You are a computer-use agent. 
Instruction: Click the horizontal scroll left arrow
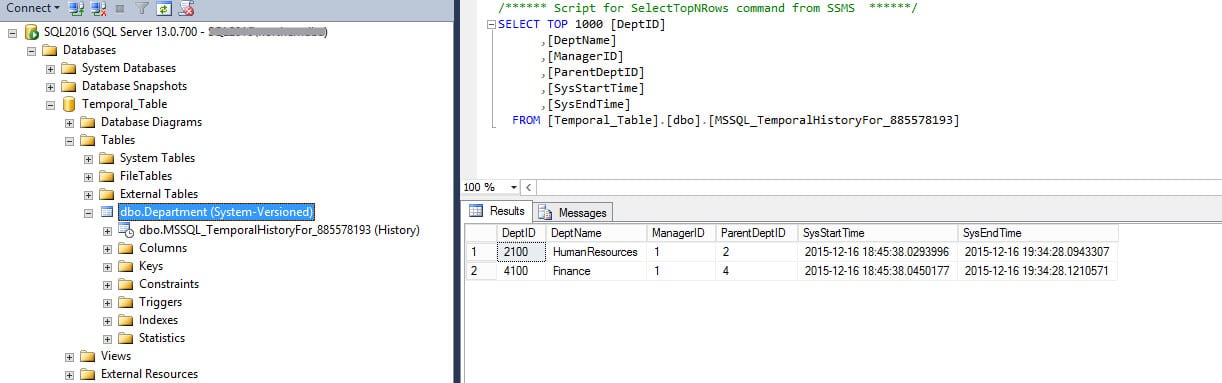pyautogui.click(x=528, y=187)
